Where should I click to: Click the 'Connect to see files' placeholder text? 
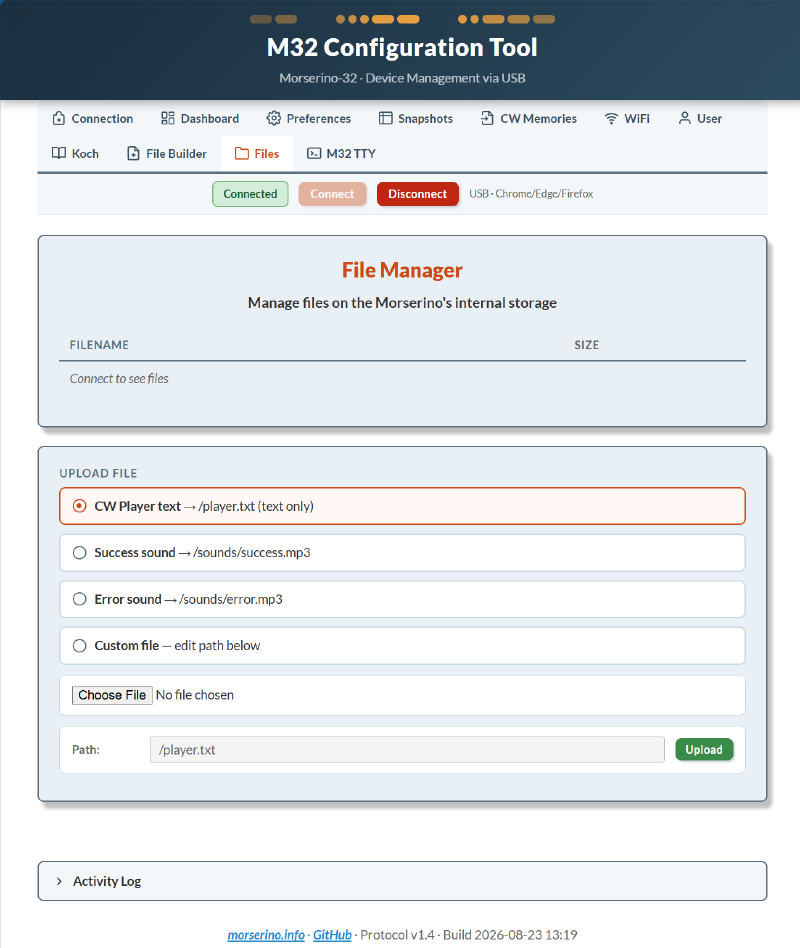(119, 378)
